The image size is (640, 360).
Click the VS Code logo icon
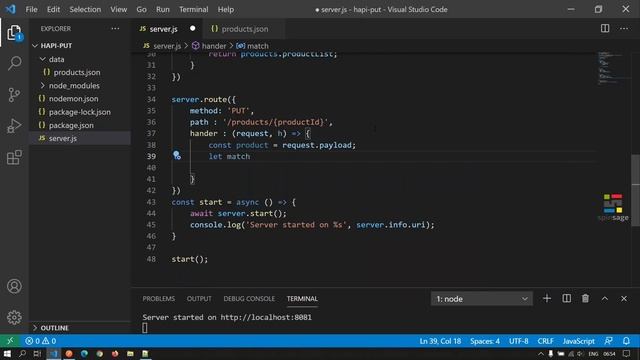pyautogui.click(x=11, y=9)
